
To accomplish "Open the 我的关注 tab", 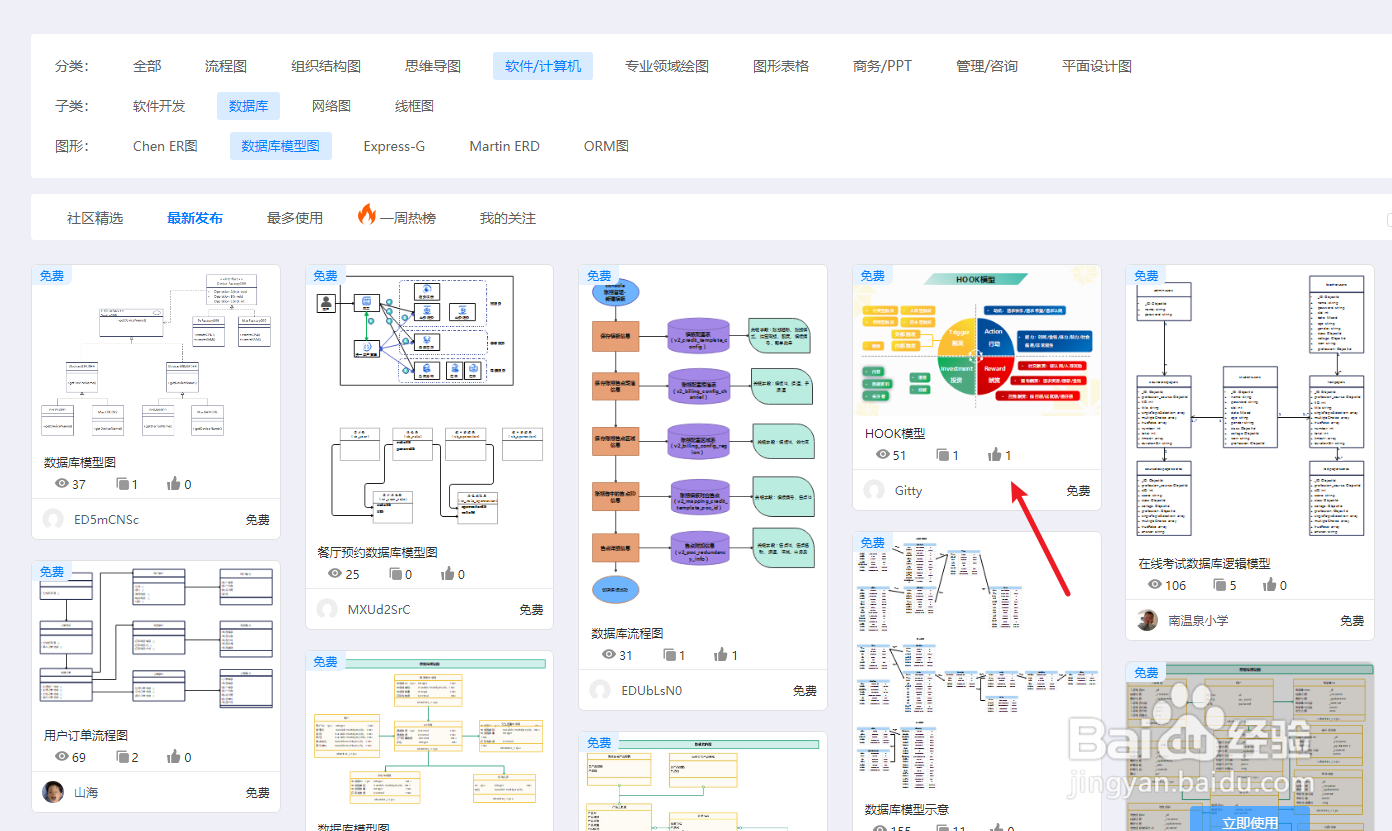I will click(507, 217).
